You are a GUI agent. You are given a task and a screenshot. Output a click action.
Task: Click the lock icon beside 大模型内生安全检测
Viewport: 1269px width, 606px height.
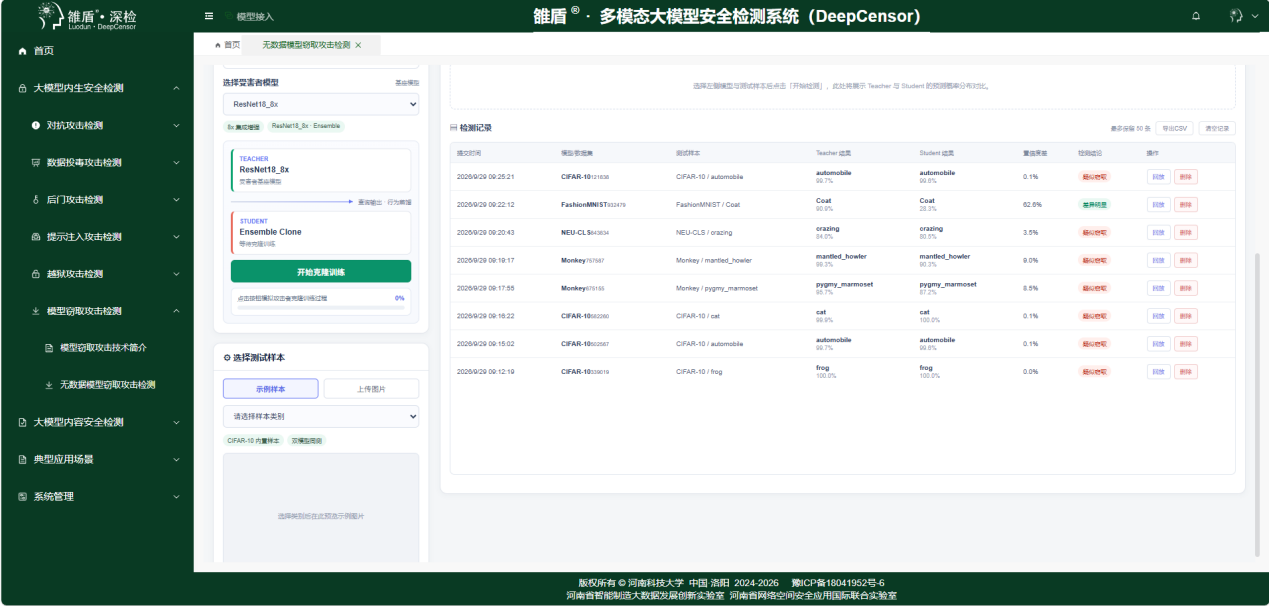pos(23,88)
